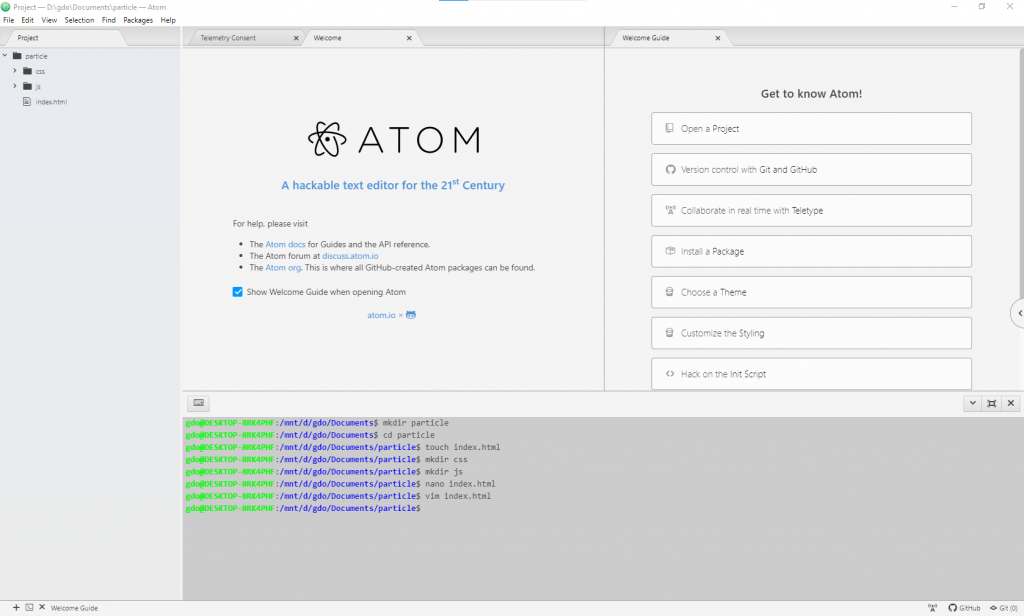Click the "A hackable text editor" tagline
The image size is (1024, 616).
(393, 185)
